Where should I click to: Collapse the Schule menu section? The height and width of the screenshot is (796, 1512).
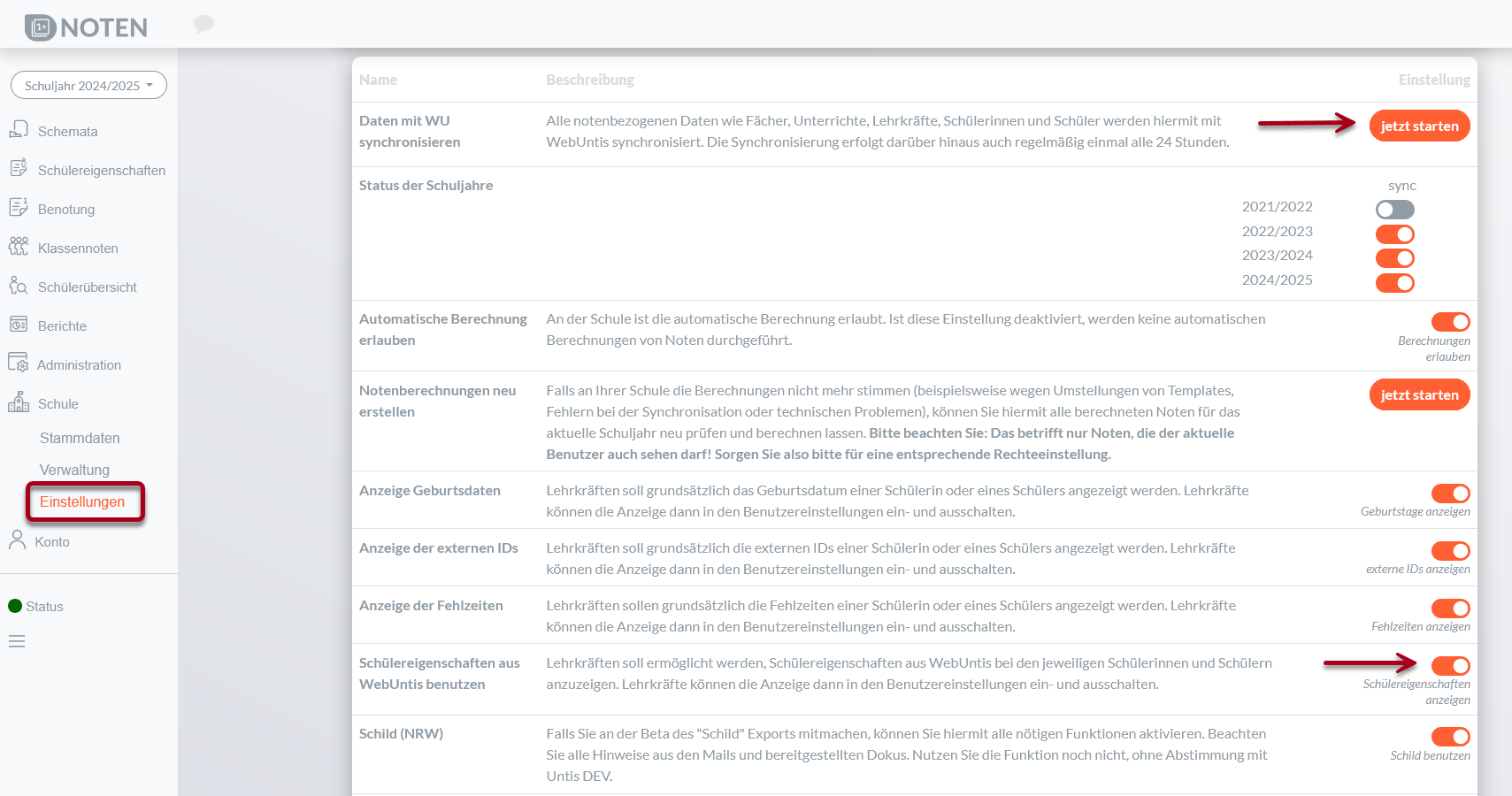[58, 404]
